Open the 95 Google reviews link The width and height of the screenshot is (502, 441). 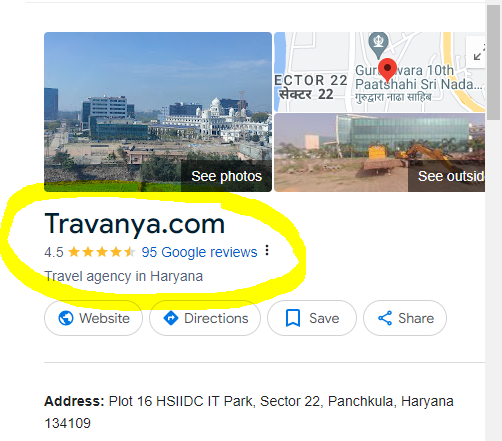[x=199, y=252]
